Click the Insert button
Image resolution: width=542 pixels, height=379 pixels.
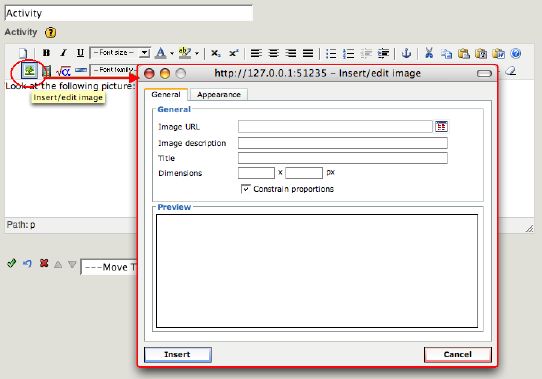(178, 354)
